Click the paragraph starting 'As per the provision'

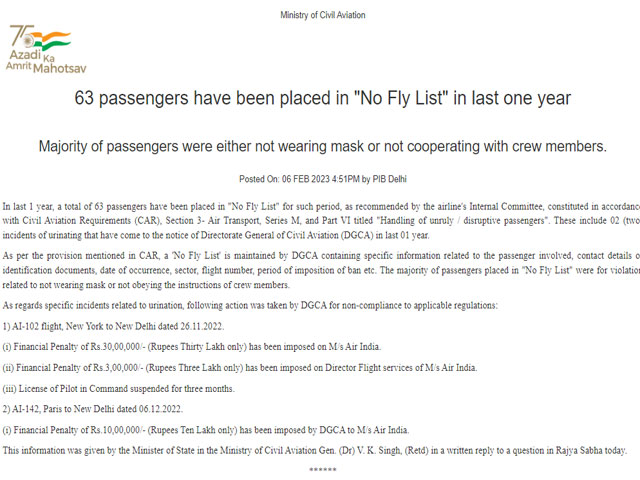tap(321, 270)
